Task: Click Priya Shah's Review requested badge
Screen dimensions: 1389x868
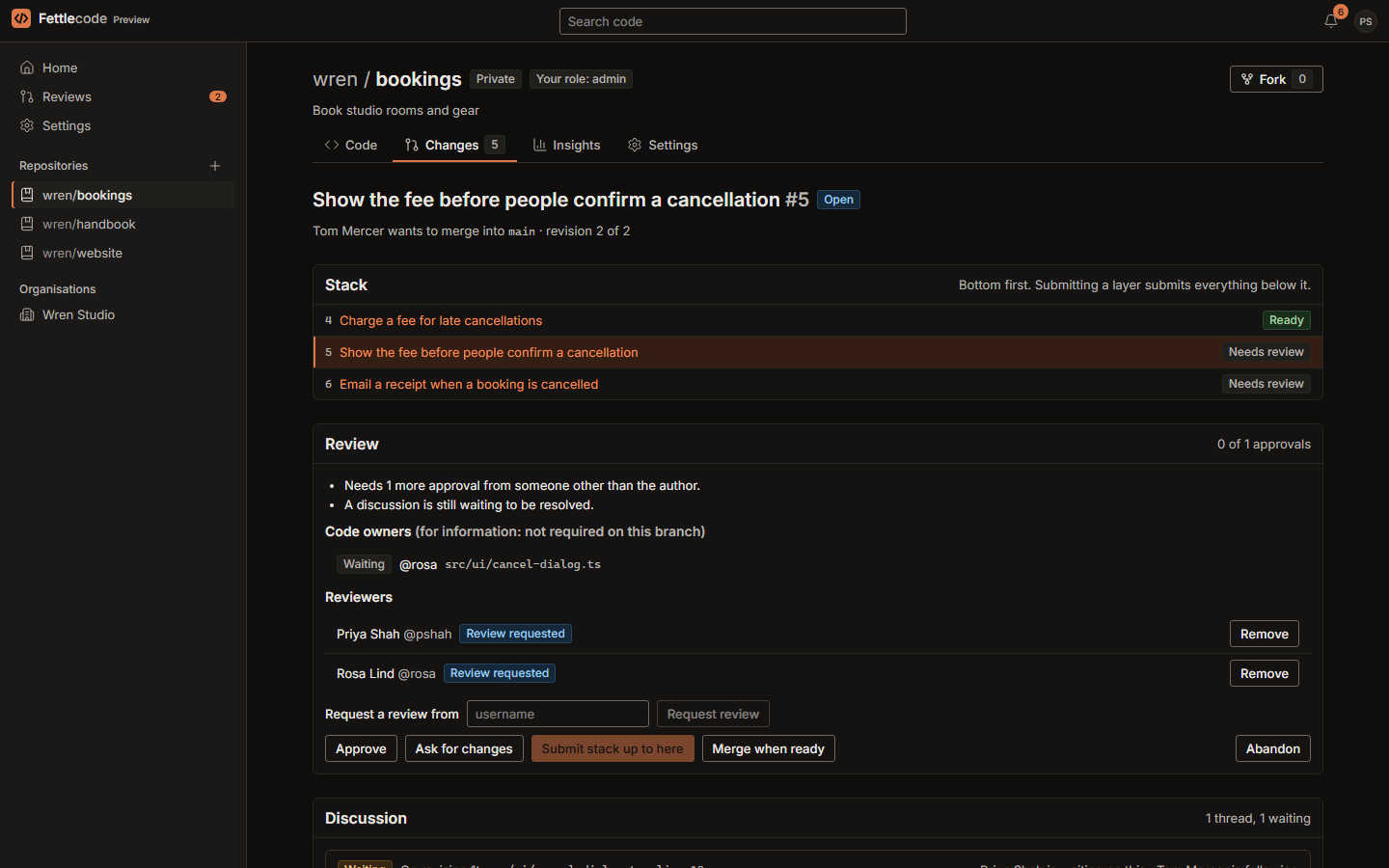Action: point(515,634)
